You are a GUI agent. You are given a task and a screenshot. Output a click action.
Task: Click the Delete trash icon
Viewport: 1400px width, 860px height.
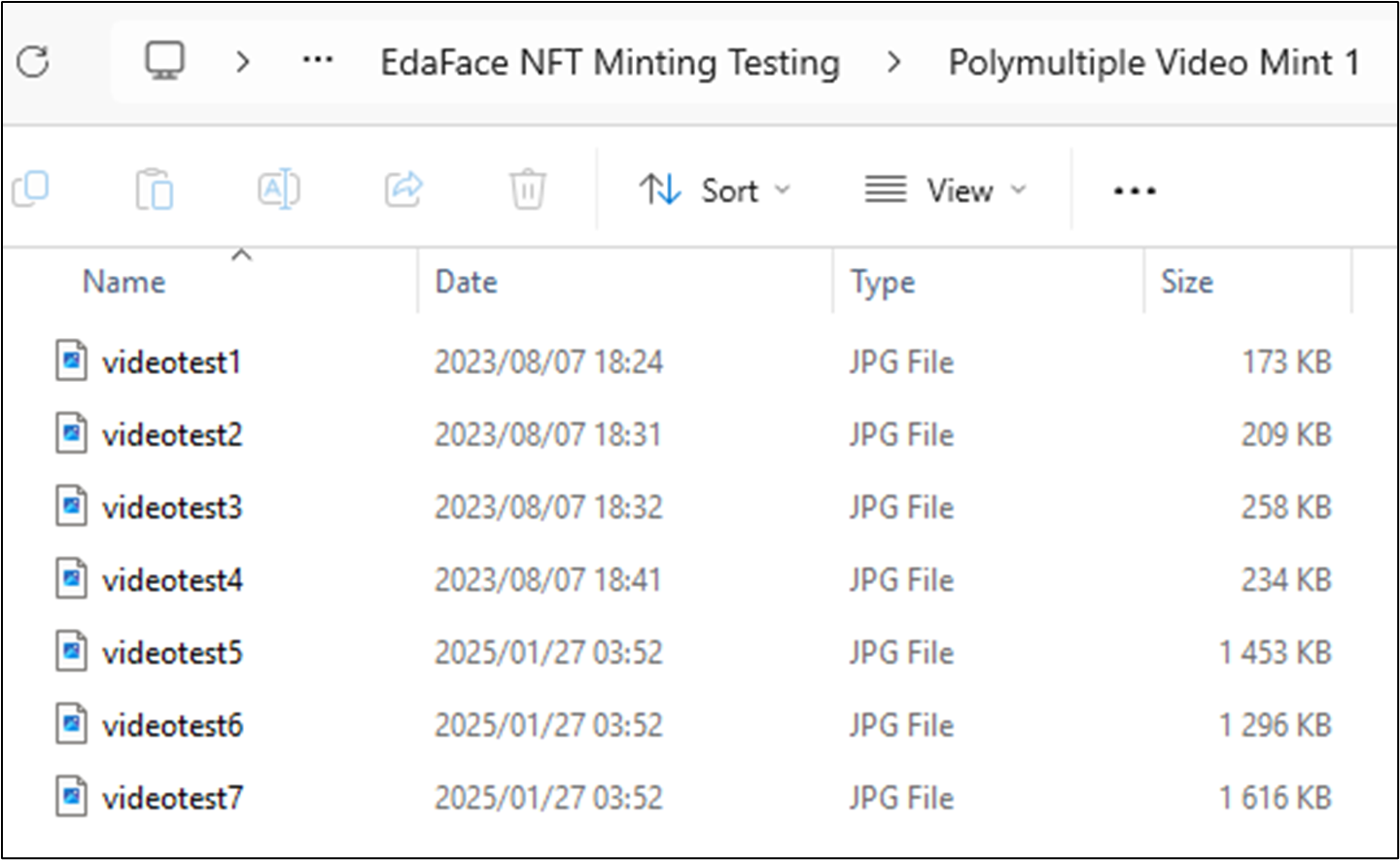coord(528,189)
